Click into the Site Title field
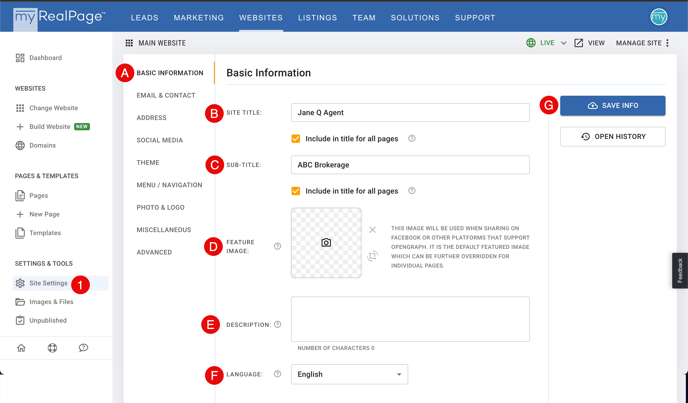Image resolution: width=688 pixels, height=403 pixels. (410, 112)
